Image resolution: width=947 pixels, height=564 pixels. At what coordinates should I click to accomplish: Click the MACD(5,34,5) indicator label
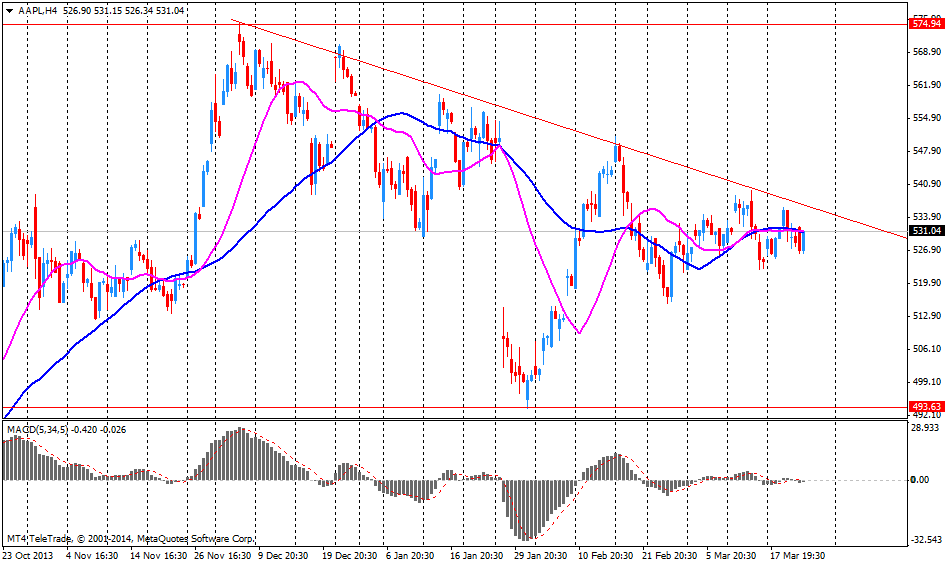tap(37, 429)
